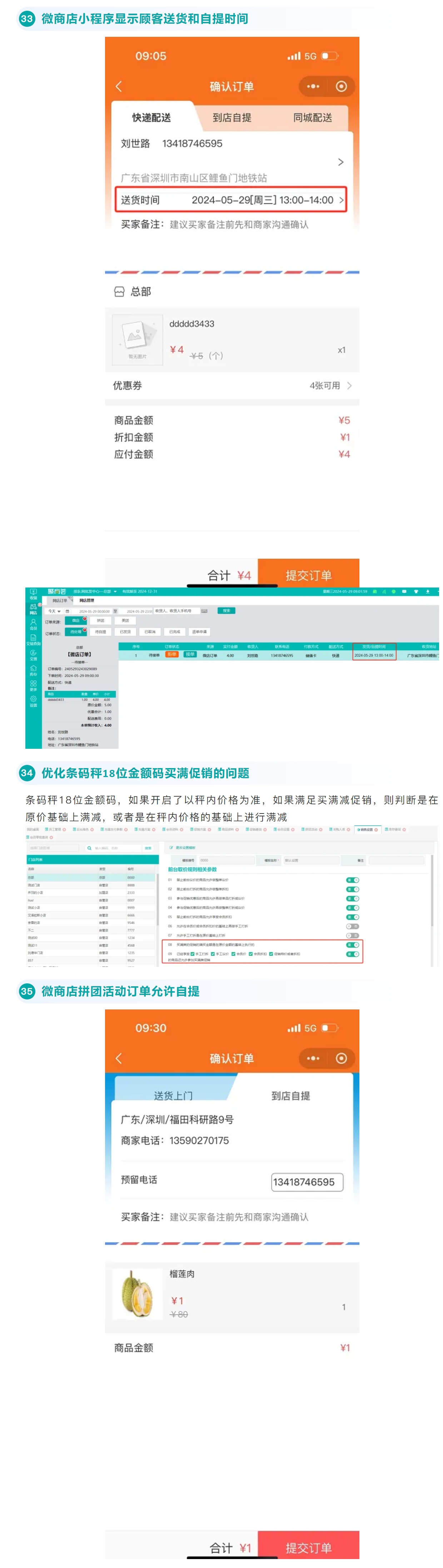The width and height of the screenshot is (443, 1568).
Task: Click the 2024-05-29 13:00-14:00 delivery time cell
Action: 374,655
